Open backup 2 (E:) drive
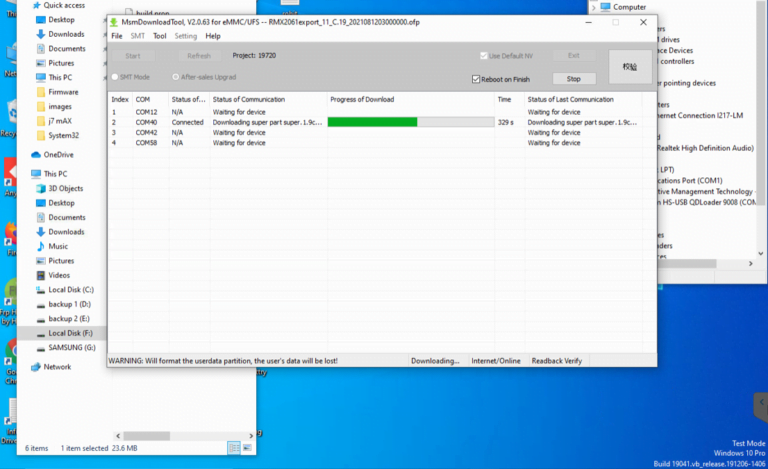 (69, 319)
